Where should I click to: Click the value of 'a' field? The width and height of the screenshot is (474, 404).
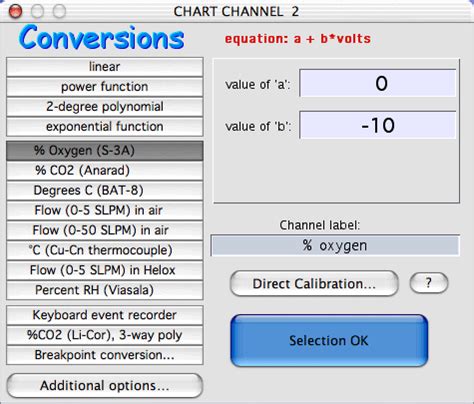[378, 83]
